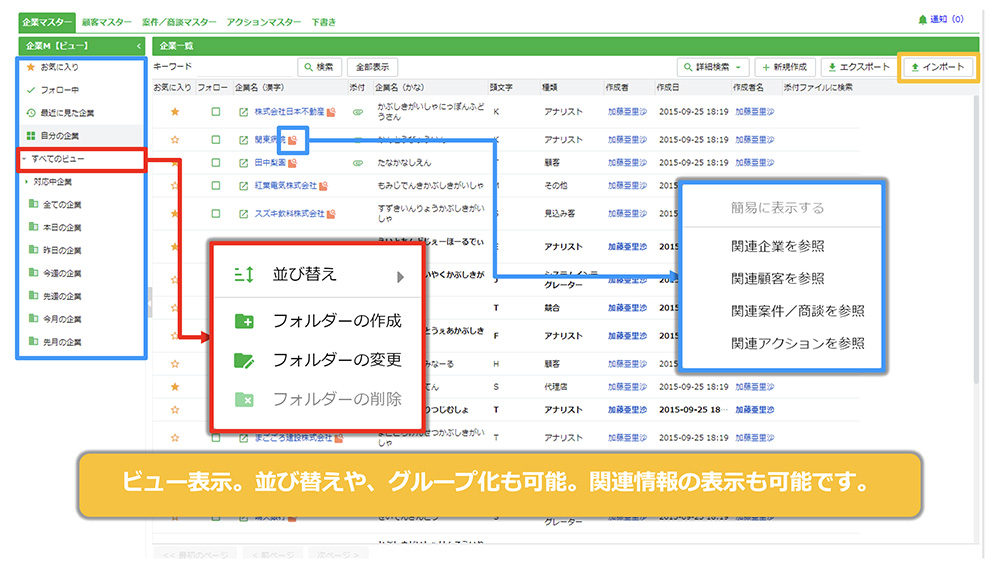The image size is (1000, 565).
Task: Click the インポート button
Action: [937, 67]
